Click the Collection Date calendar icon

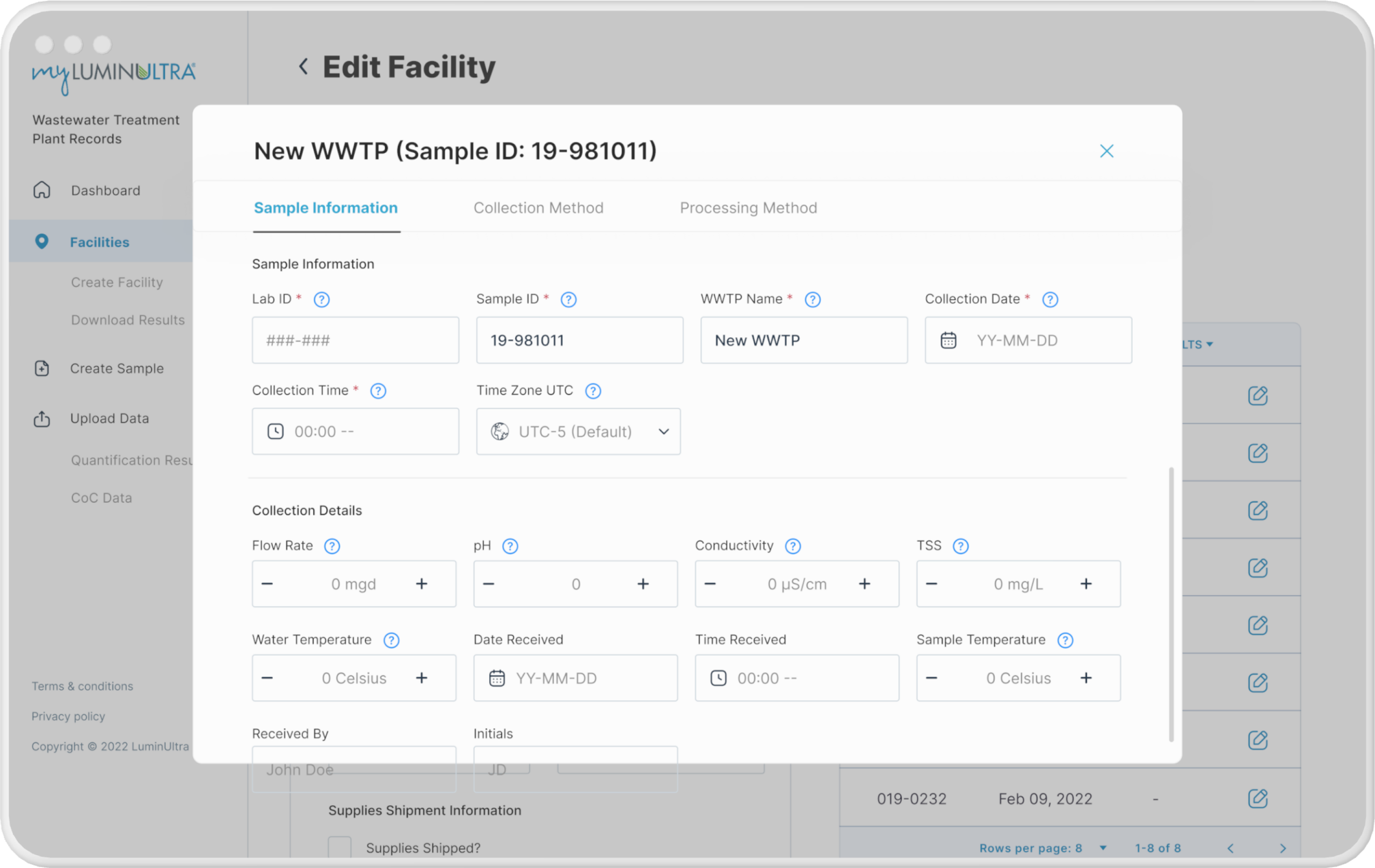point(948,341)
